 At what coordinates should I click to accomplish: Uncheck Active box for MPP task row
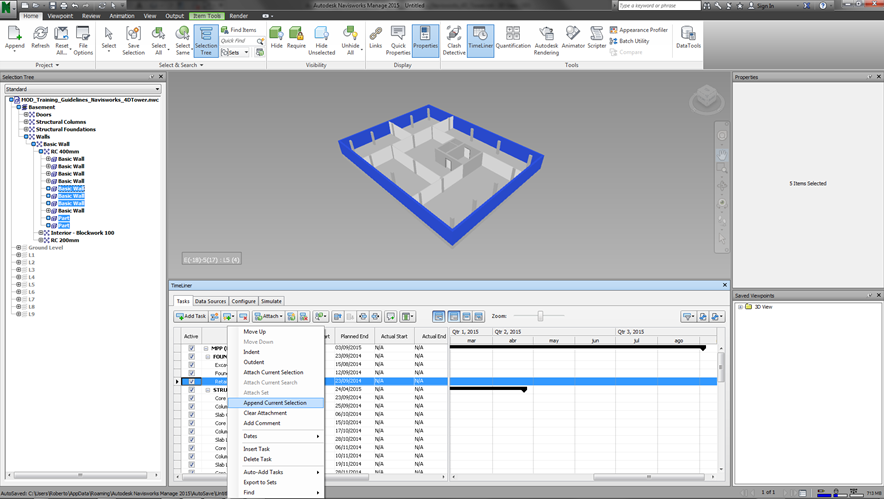tap(192, 348)
